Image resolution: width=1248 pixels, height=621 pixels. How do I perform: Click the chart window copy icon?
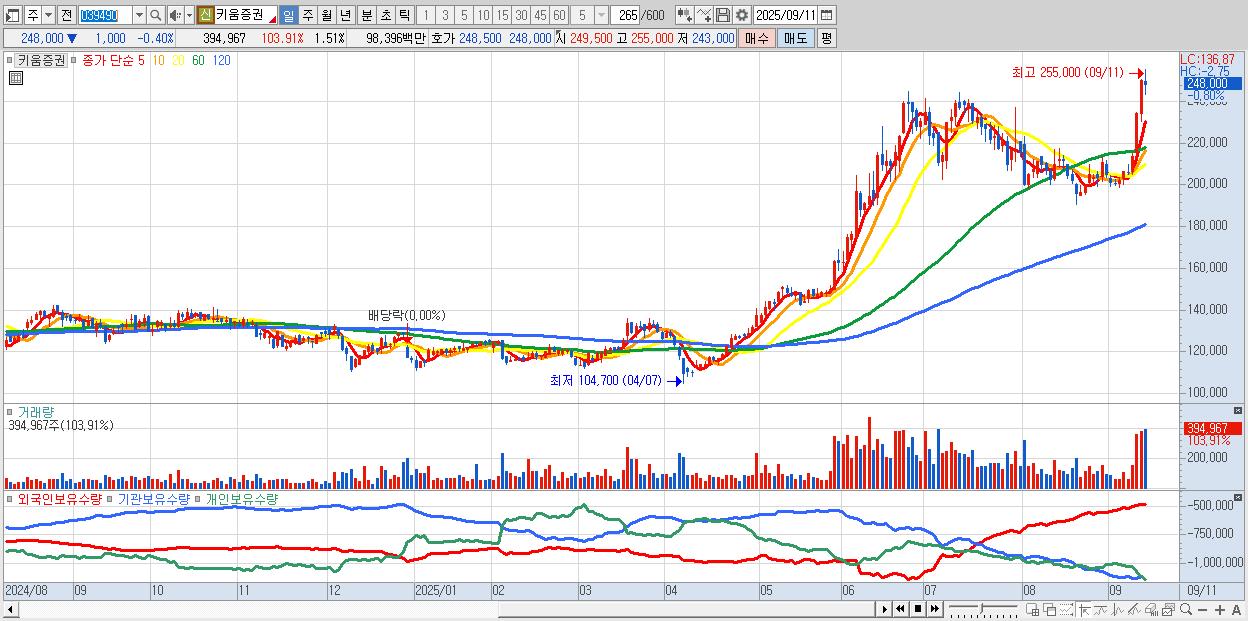click(x=1168, y=609)
